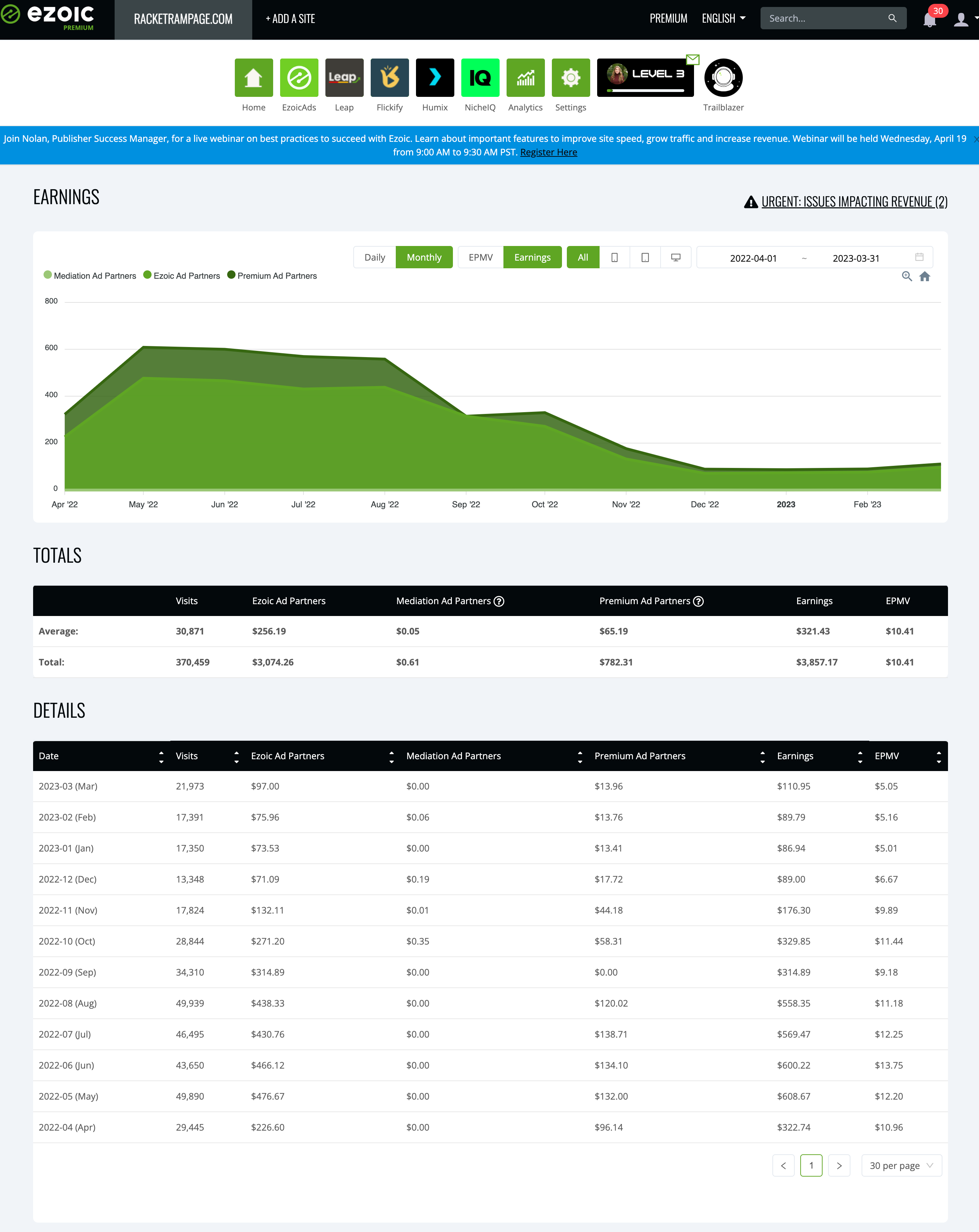This screenshot has width=979, height=1232.
Task: Click the 2022-04 (Apr) date cell
Action: point(67,1127)
